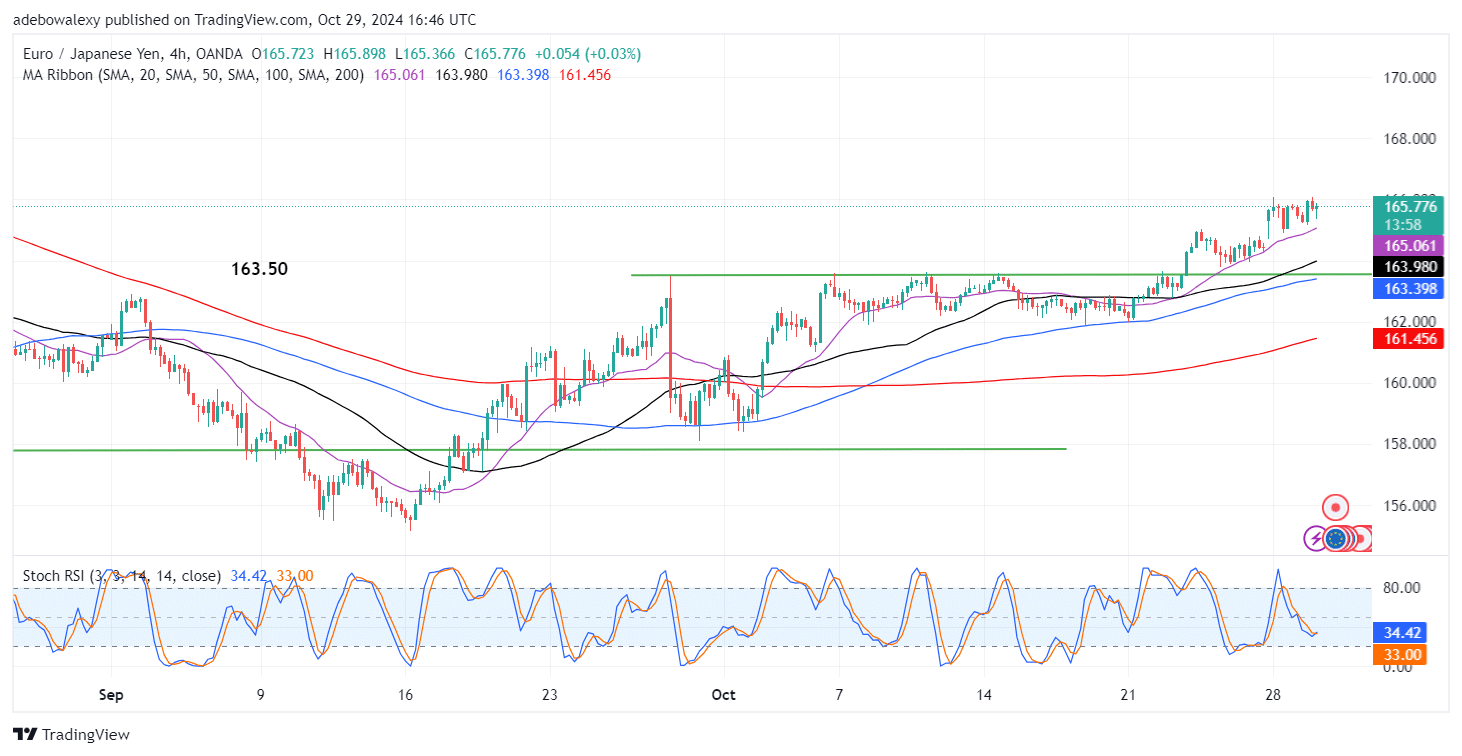Click the 160.000 price axis label

[1410, 383]
